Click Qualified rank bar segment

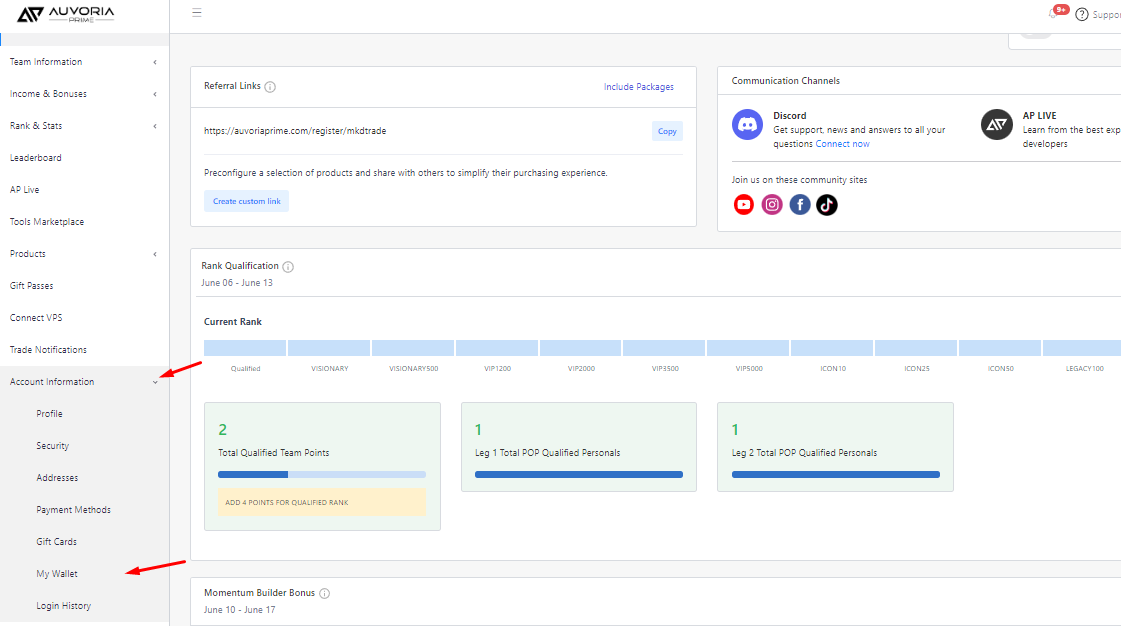(245, 348)
